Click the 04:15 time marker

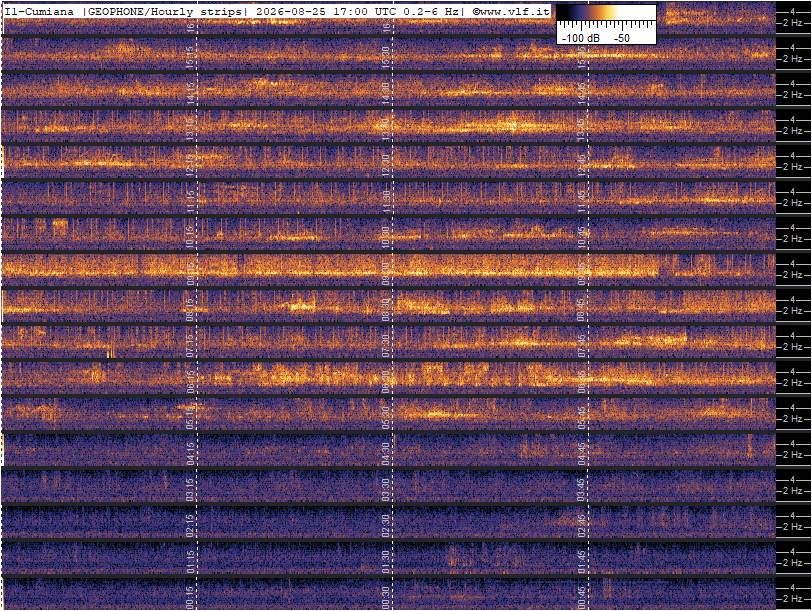click(190, 454)
